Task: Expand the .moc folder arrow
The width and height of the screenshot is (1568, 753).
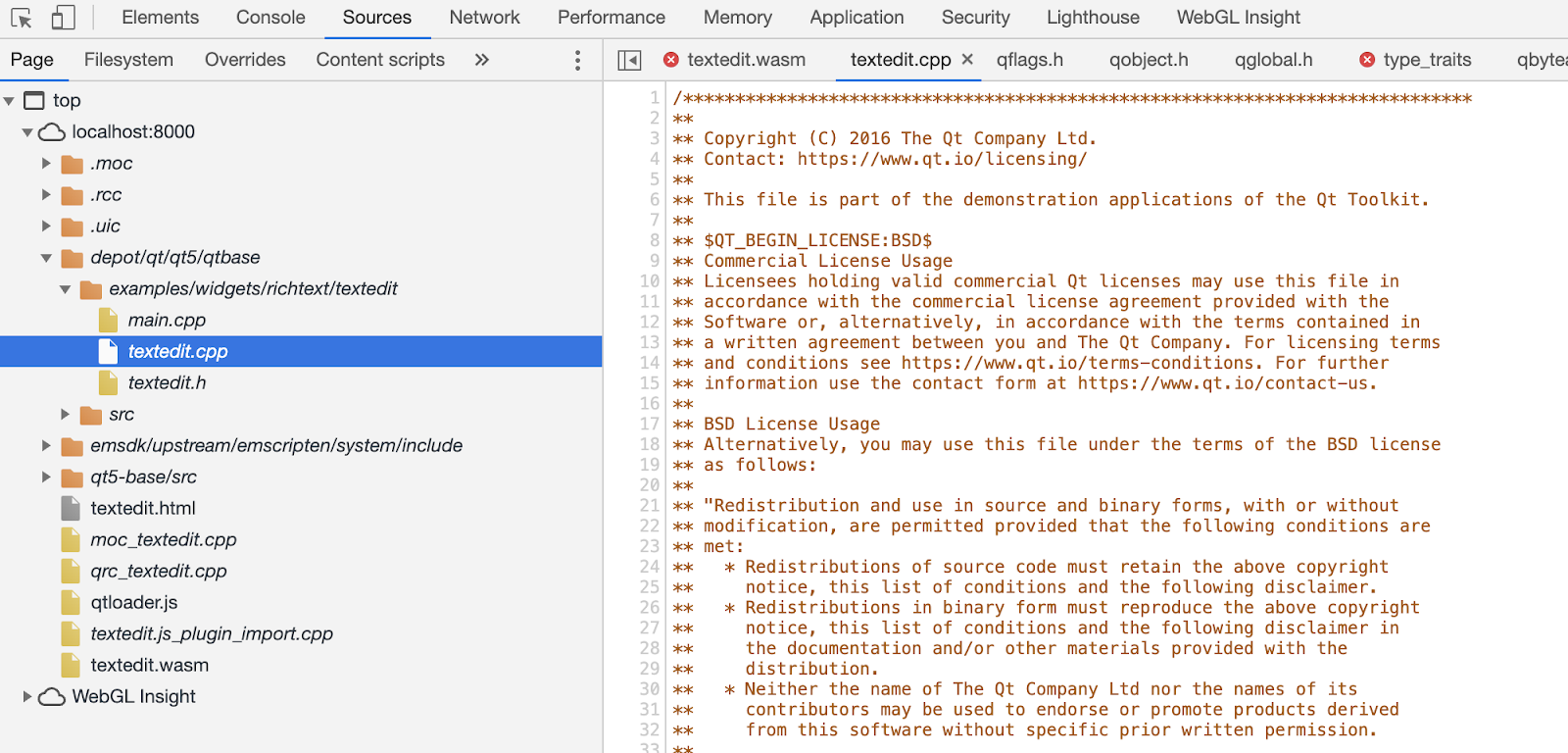Action: [46, 163]
